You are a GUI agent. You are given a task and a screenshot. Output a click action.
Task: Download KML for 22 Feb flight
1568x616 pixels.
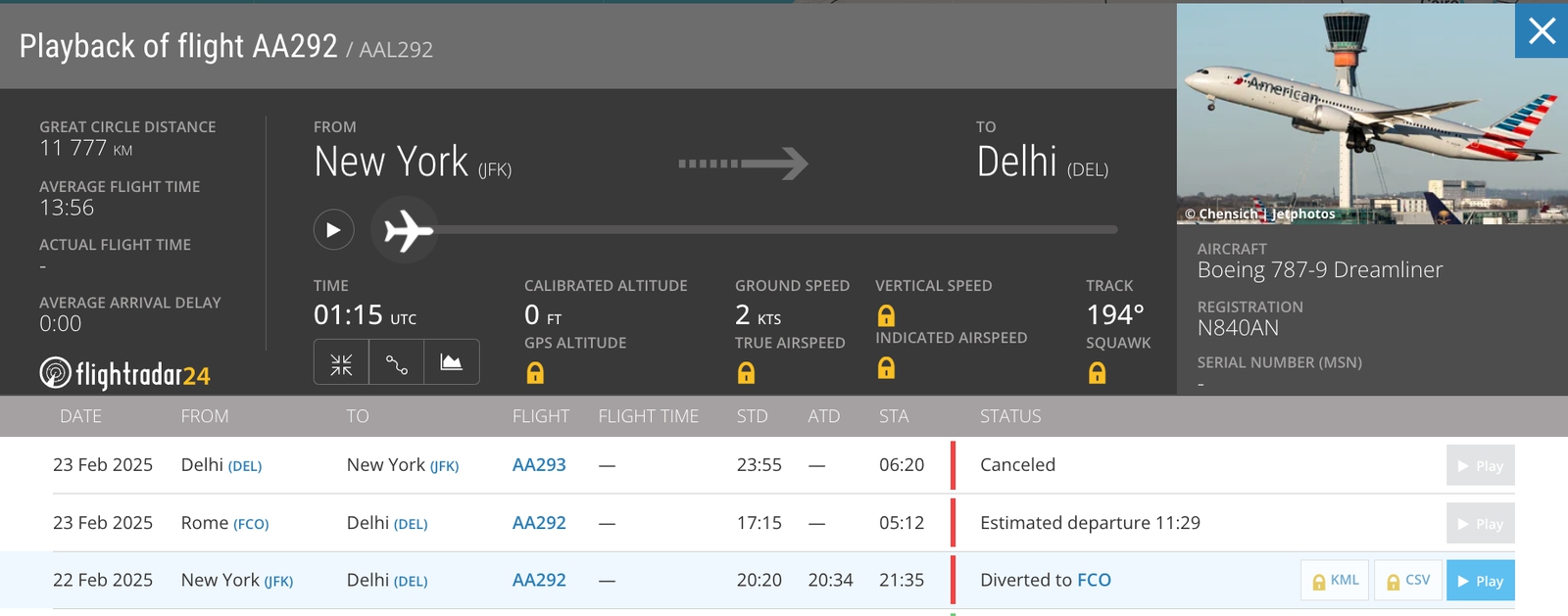point(1335,581)
